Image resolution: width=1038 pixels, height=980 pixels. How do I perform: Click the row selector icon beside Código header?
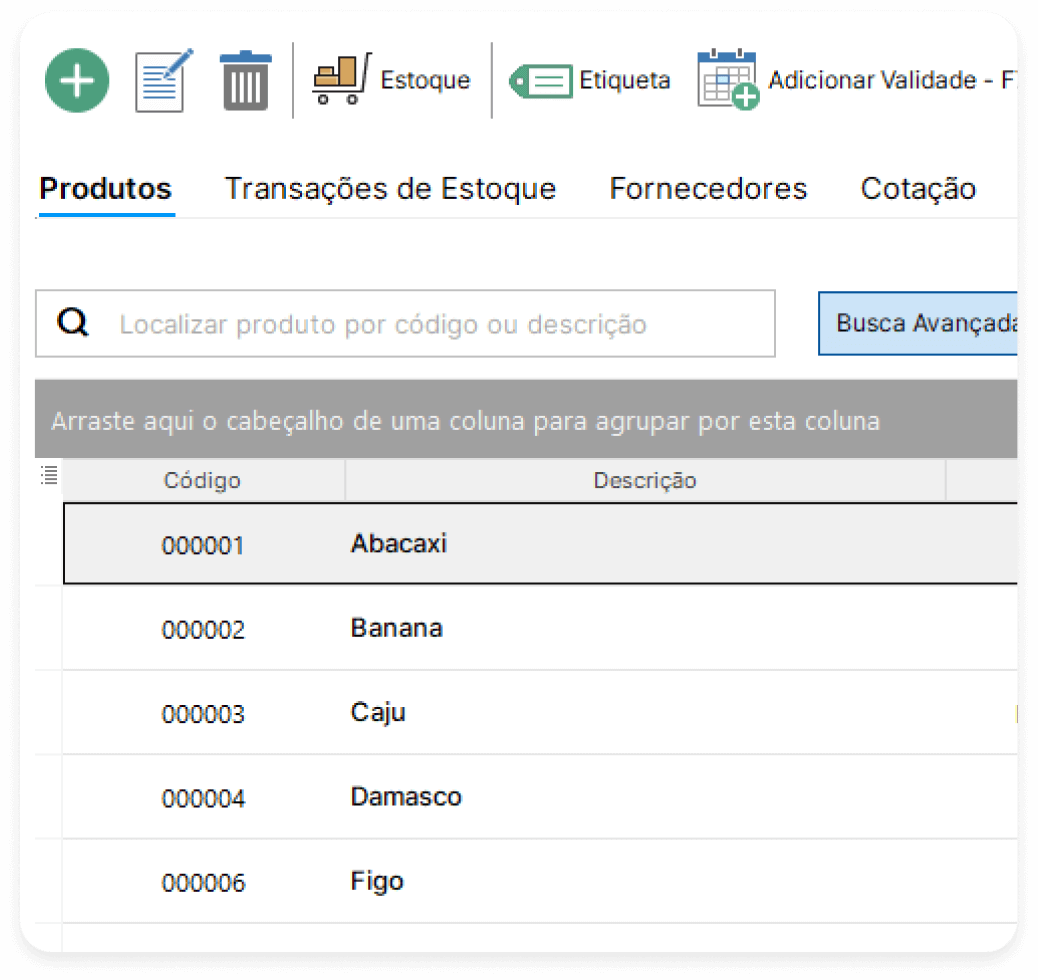click(48, 476)
